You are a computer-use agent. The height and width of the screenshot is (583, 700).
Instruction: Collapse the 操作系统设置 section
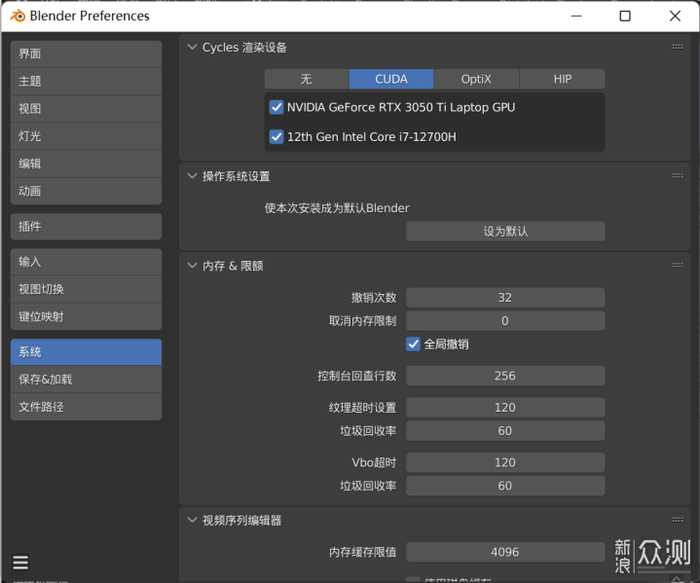193,176
